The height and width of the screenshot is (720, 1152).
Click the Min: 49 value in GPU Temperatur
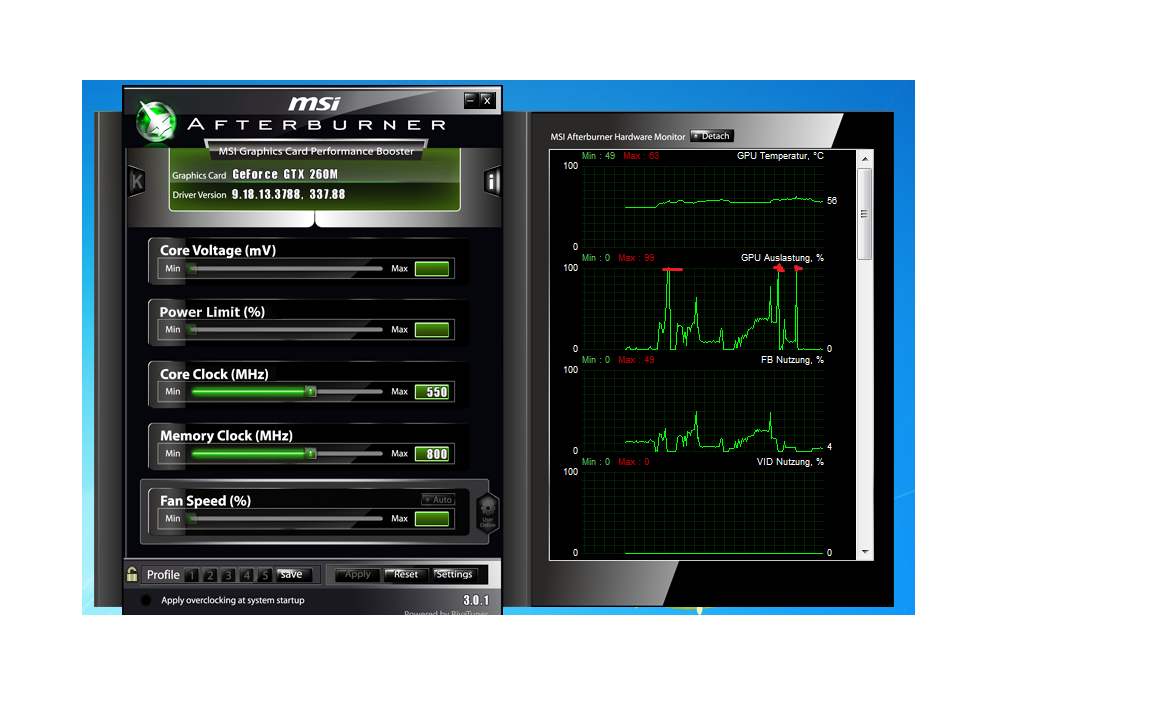[598, 156]
